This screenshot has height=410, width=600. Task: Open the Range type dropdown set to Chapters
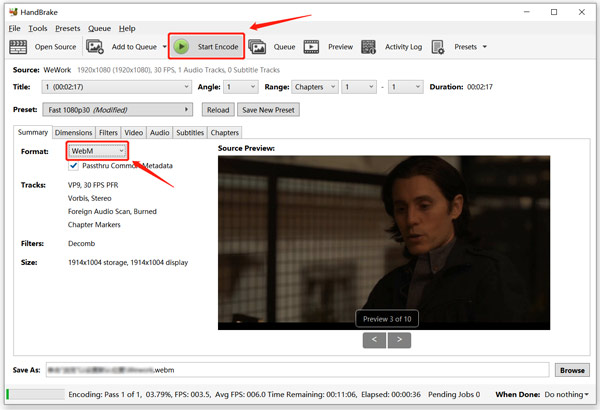coord(315,87)
